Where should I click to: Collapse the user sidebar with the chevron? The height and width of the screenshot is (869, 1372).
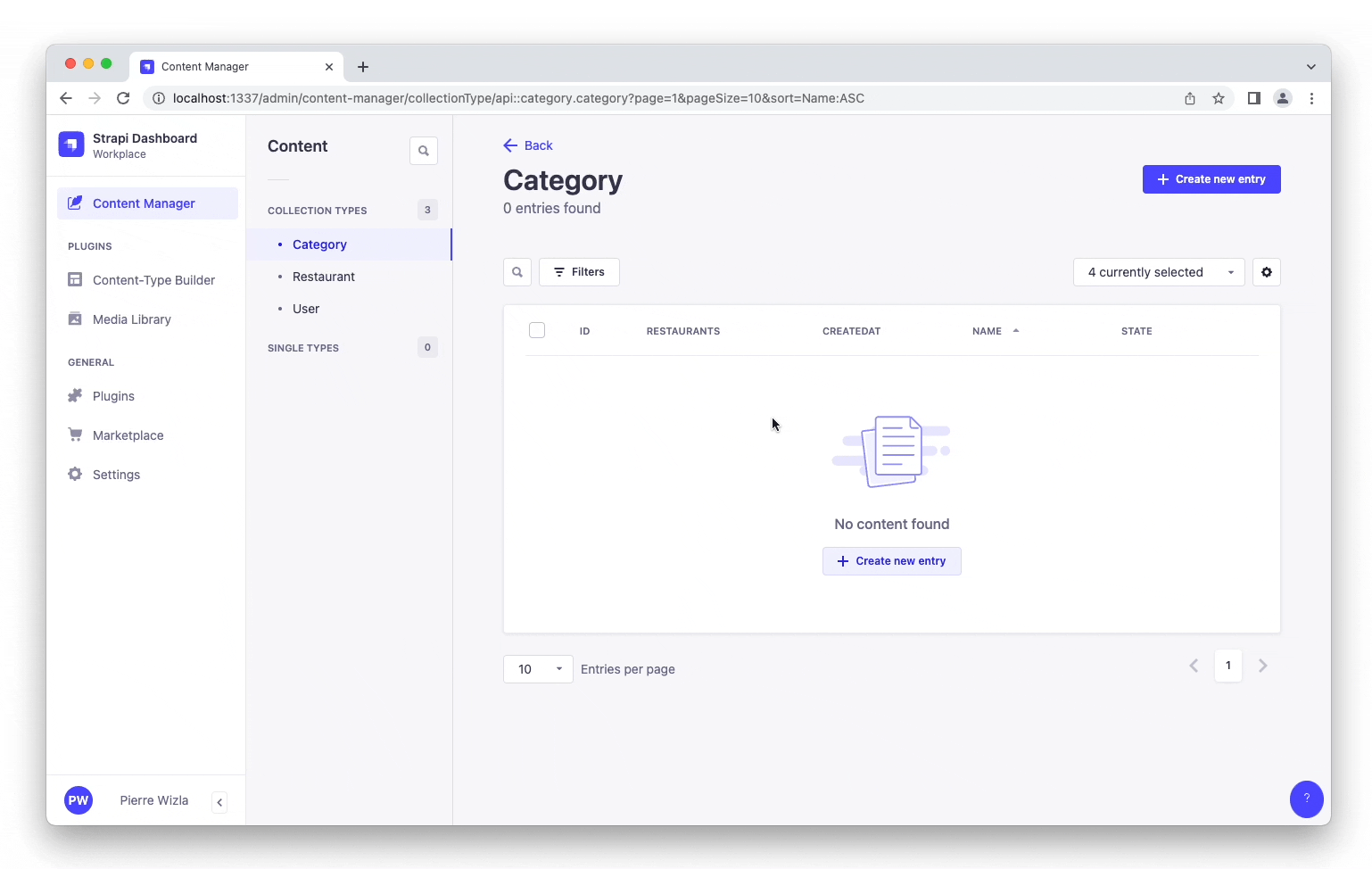219,801
